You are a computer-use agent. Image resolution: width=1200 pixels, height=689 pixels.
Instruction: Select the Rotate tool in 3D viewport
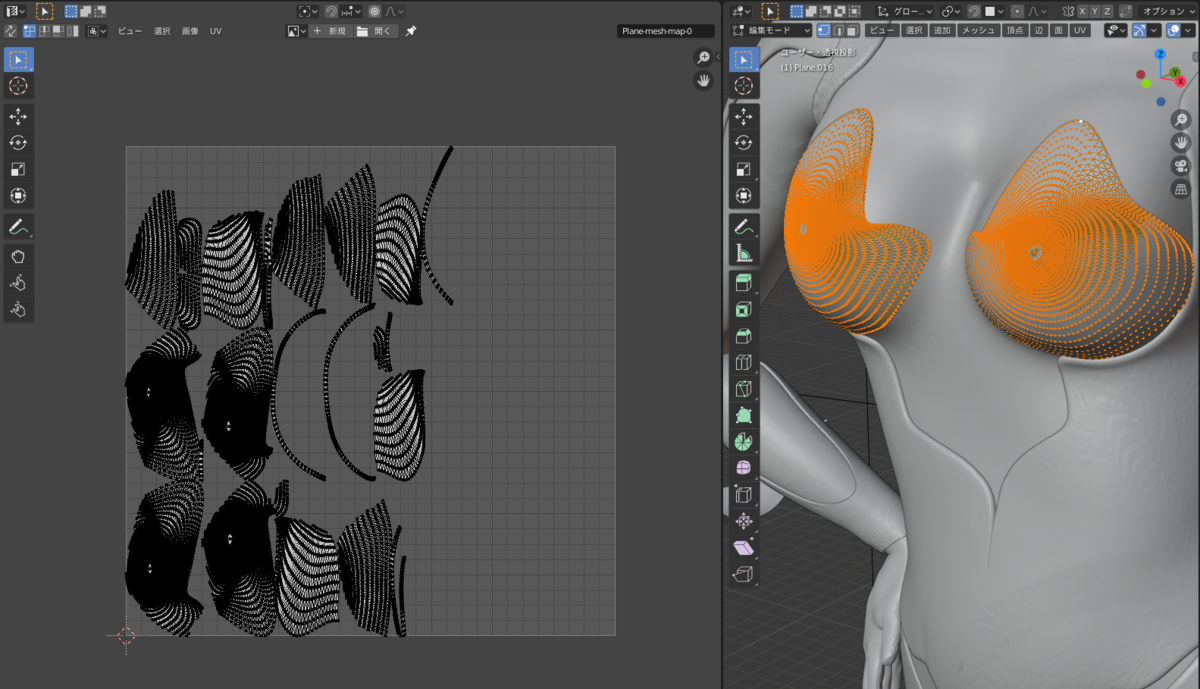point(744,143)
